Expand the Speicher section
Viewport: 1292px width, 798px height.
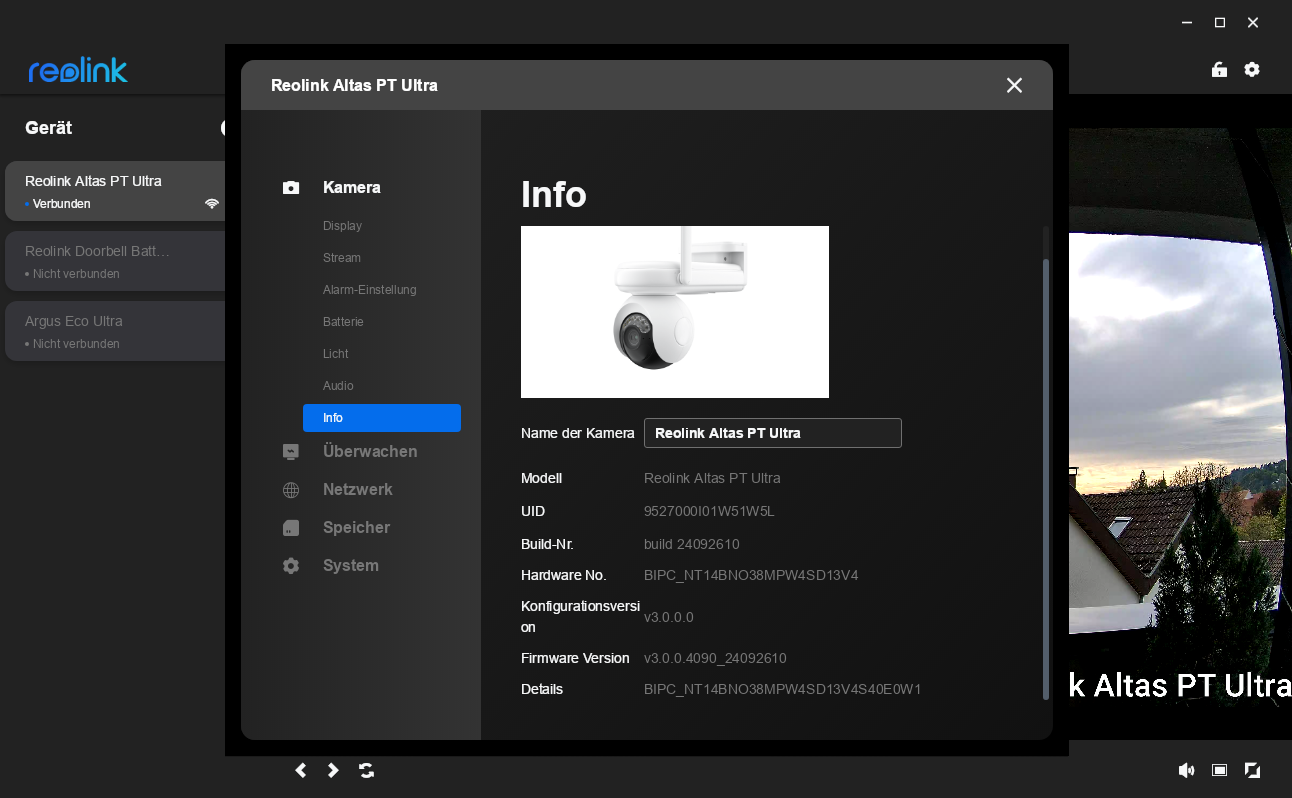(x=356, y=528)
